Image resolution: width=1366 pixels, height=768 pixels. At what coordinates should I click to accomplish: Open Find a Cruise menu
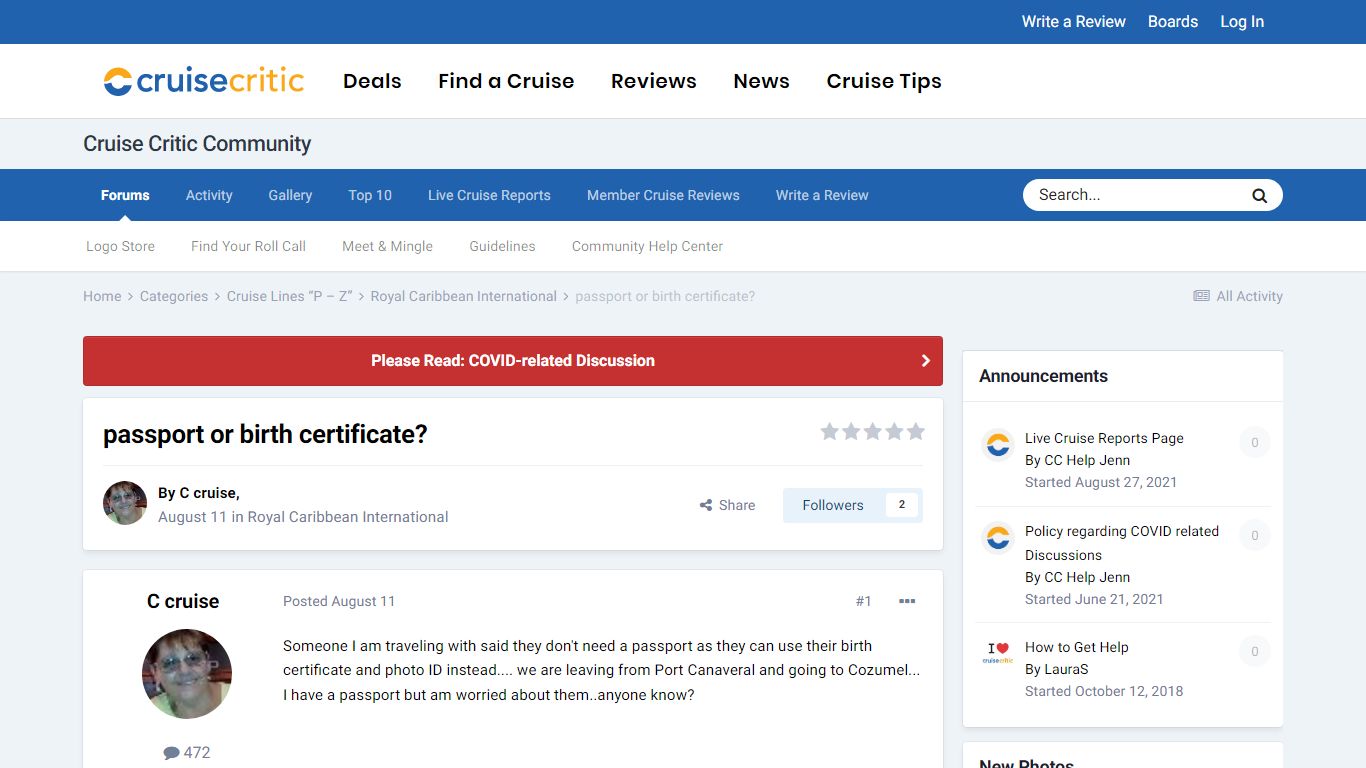click(x=506, y=81)
